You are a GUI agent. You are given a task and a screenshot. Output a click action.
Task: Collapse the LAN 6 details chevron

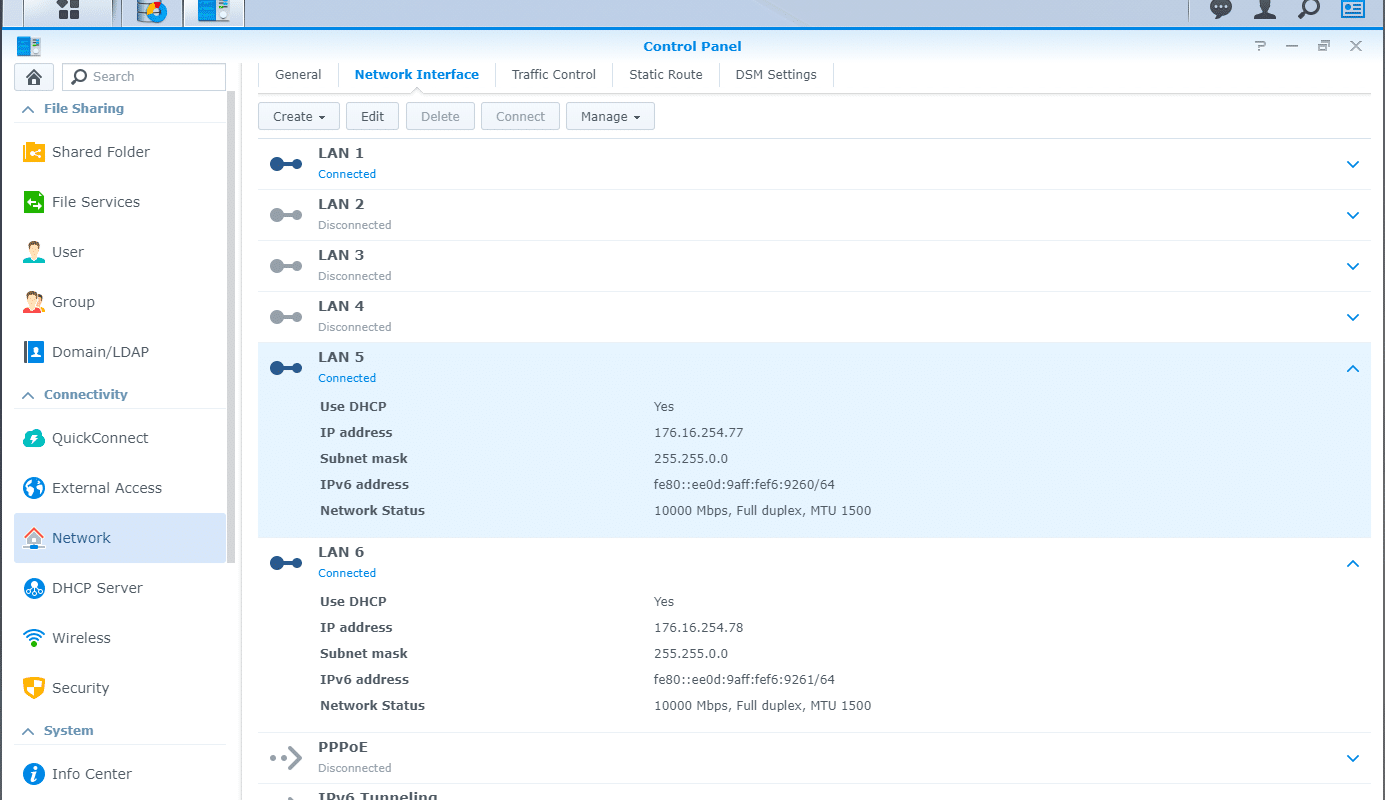point(1353,563)
